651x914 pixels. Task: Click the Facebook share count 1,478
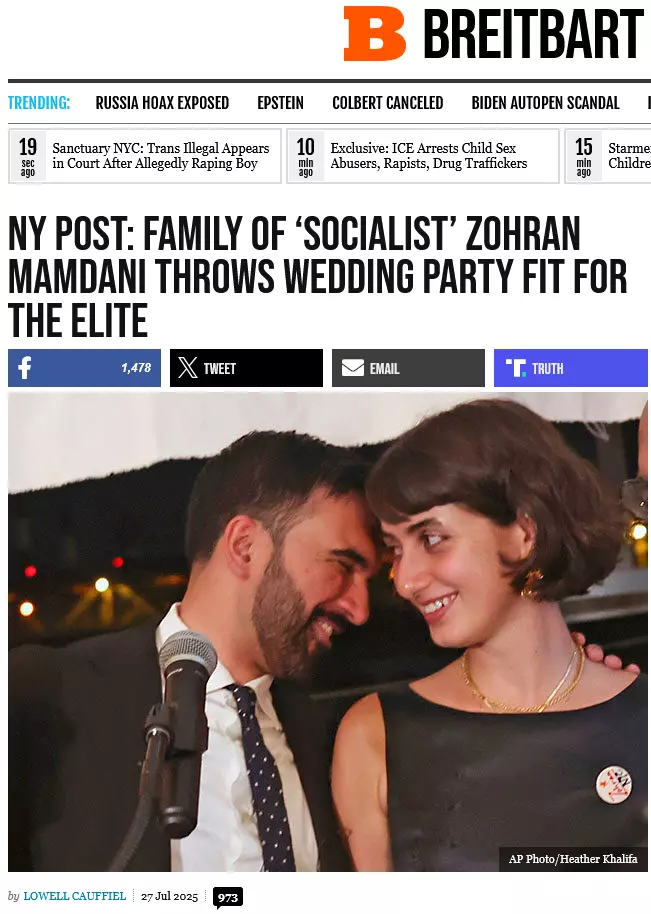pos(136,368)
